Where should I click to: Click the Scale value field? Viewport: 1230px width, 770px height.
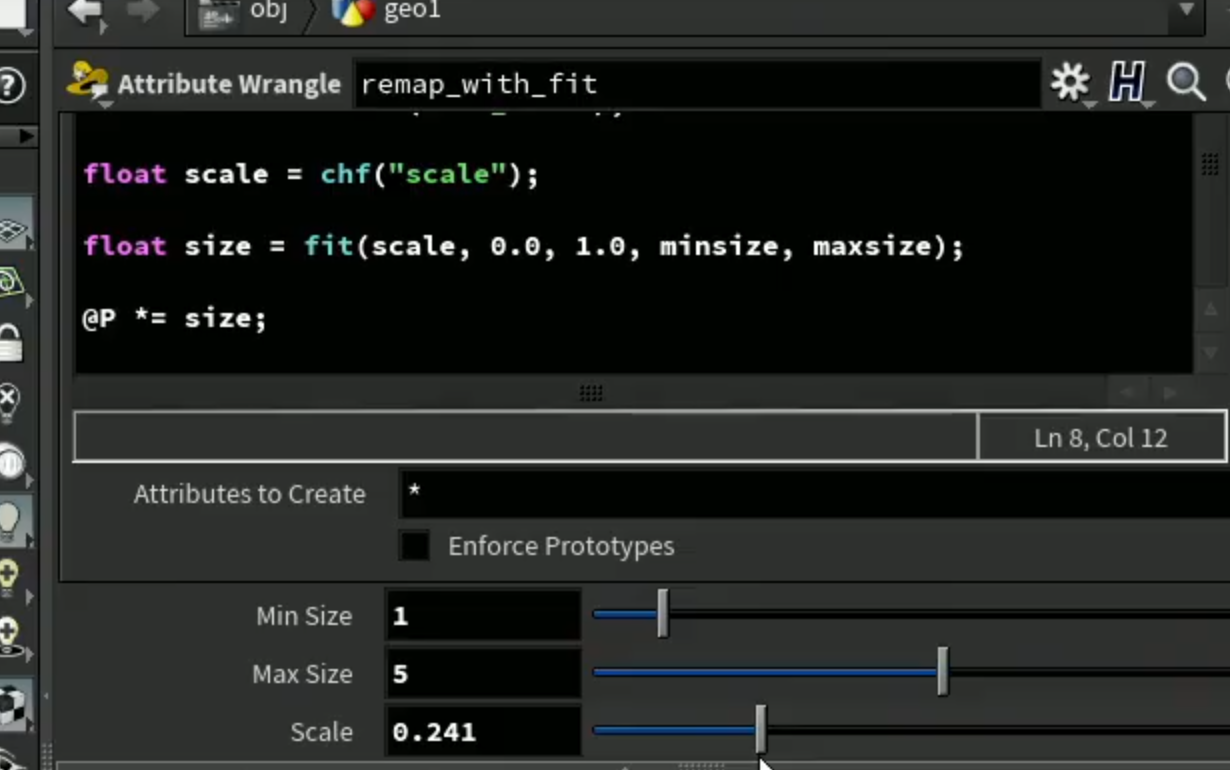[x=483, y=732]
